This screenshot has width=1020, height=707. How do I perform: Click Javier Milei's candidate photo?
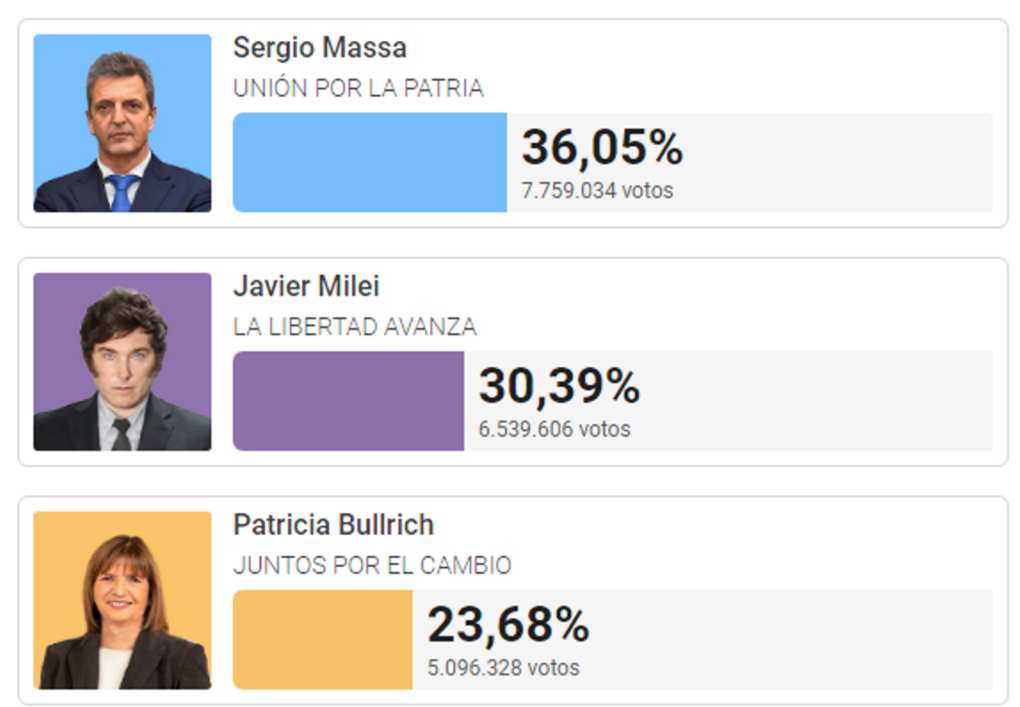tap(122, 362)
